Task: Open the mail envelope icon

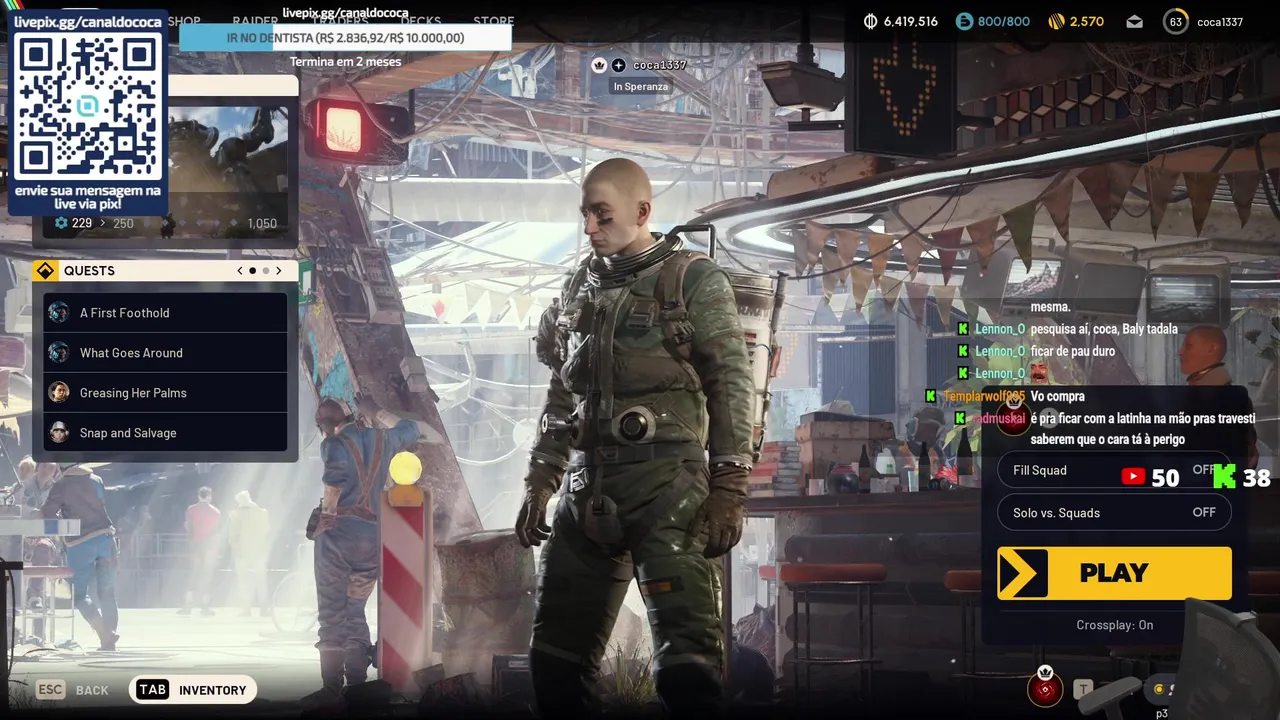Action: tap(1134, 21)
